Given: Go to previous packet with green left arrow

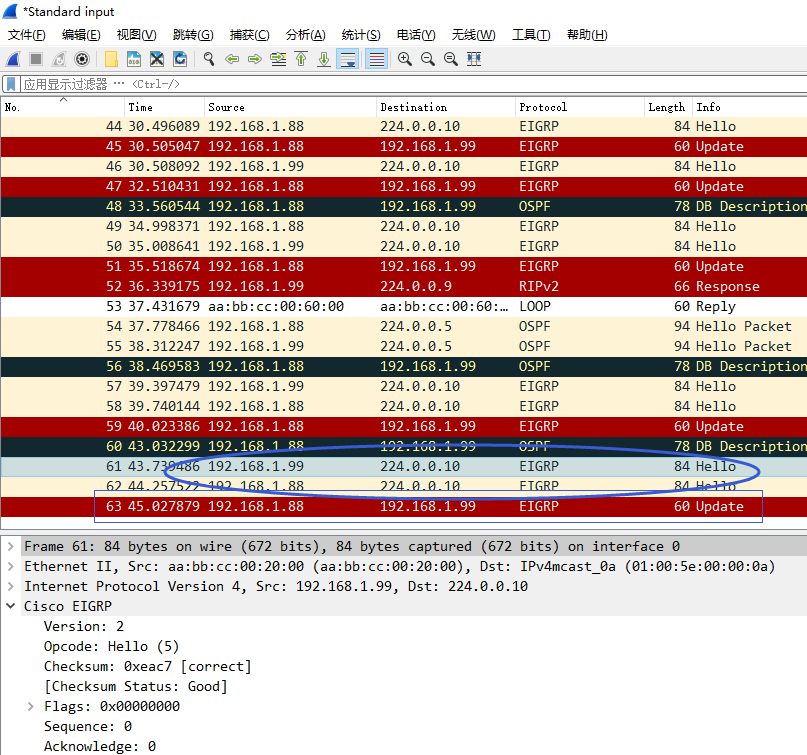Looking at the screenshot, I should pyautogui.click(x=232, y=59).
